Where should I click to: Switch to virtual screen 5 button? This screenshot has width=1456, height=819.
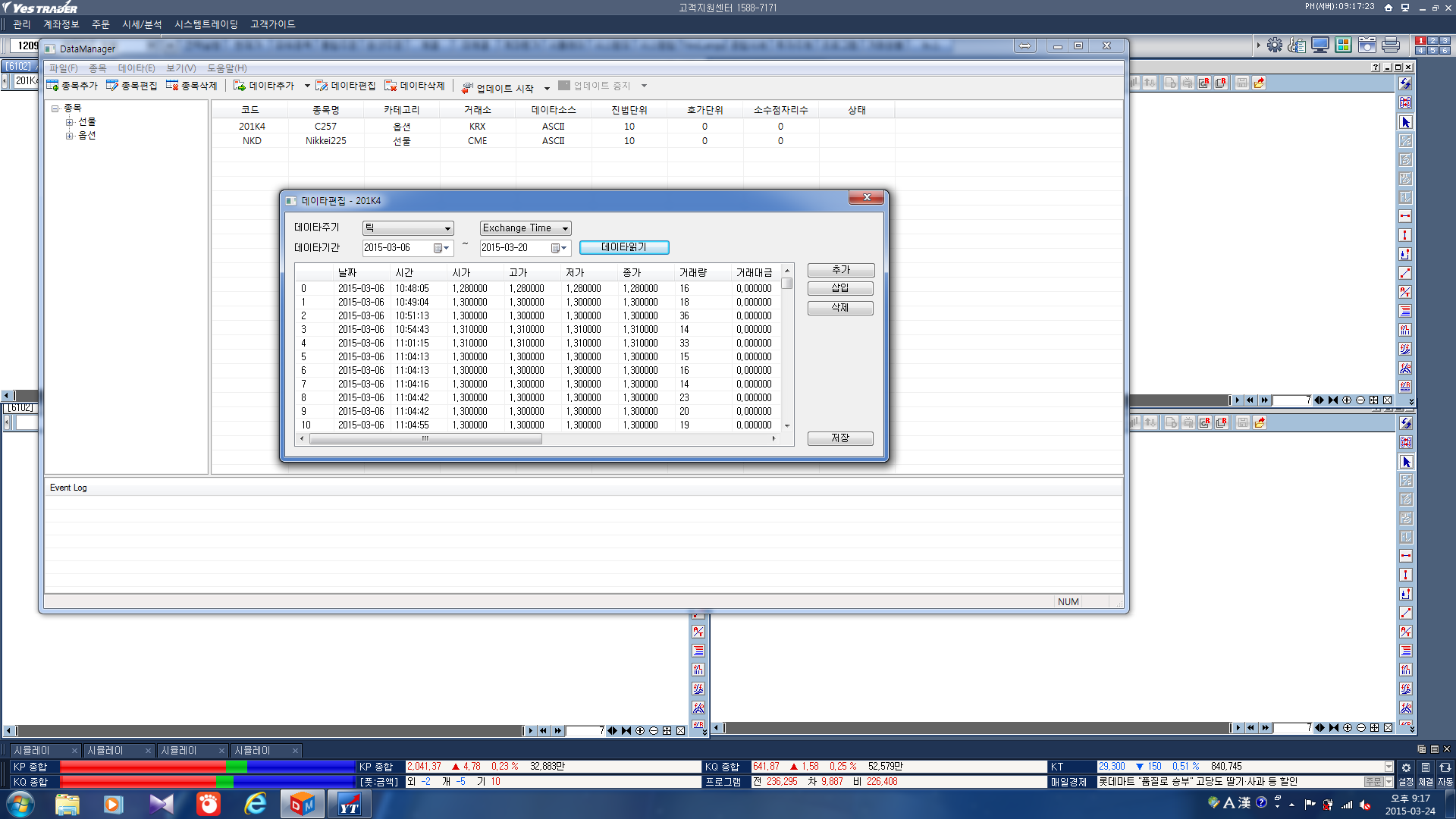[1432, 50]
